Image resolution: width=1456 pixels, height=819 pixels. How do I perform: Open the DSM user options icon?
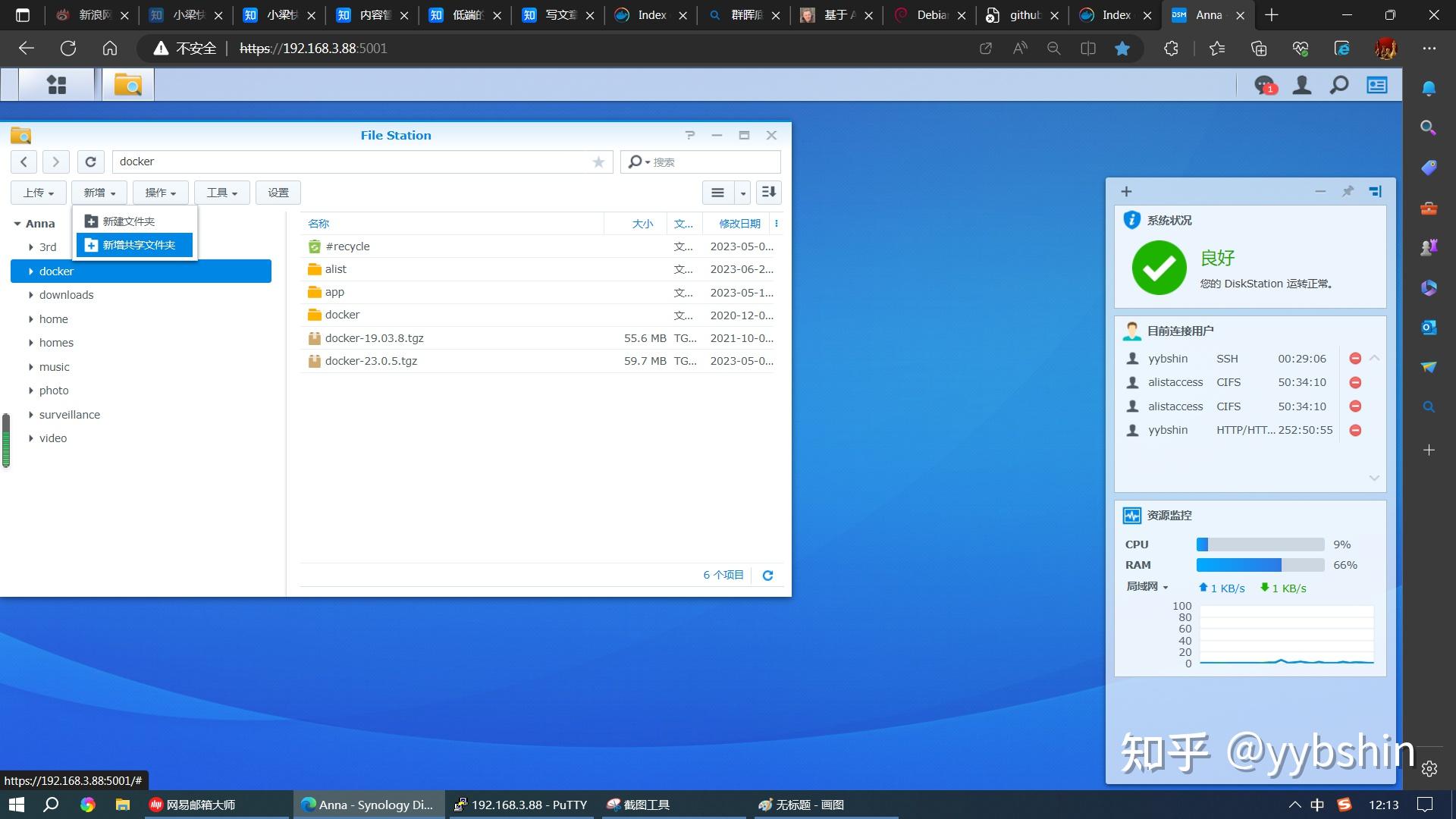pos(1301,85)
